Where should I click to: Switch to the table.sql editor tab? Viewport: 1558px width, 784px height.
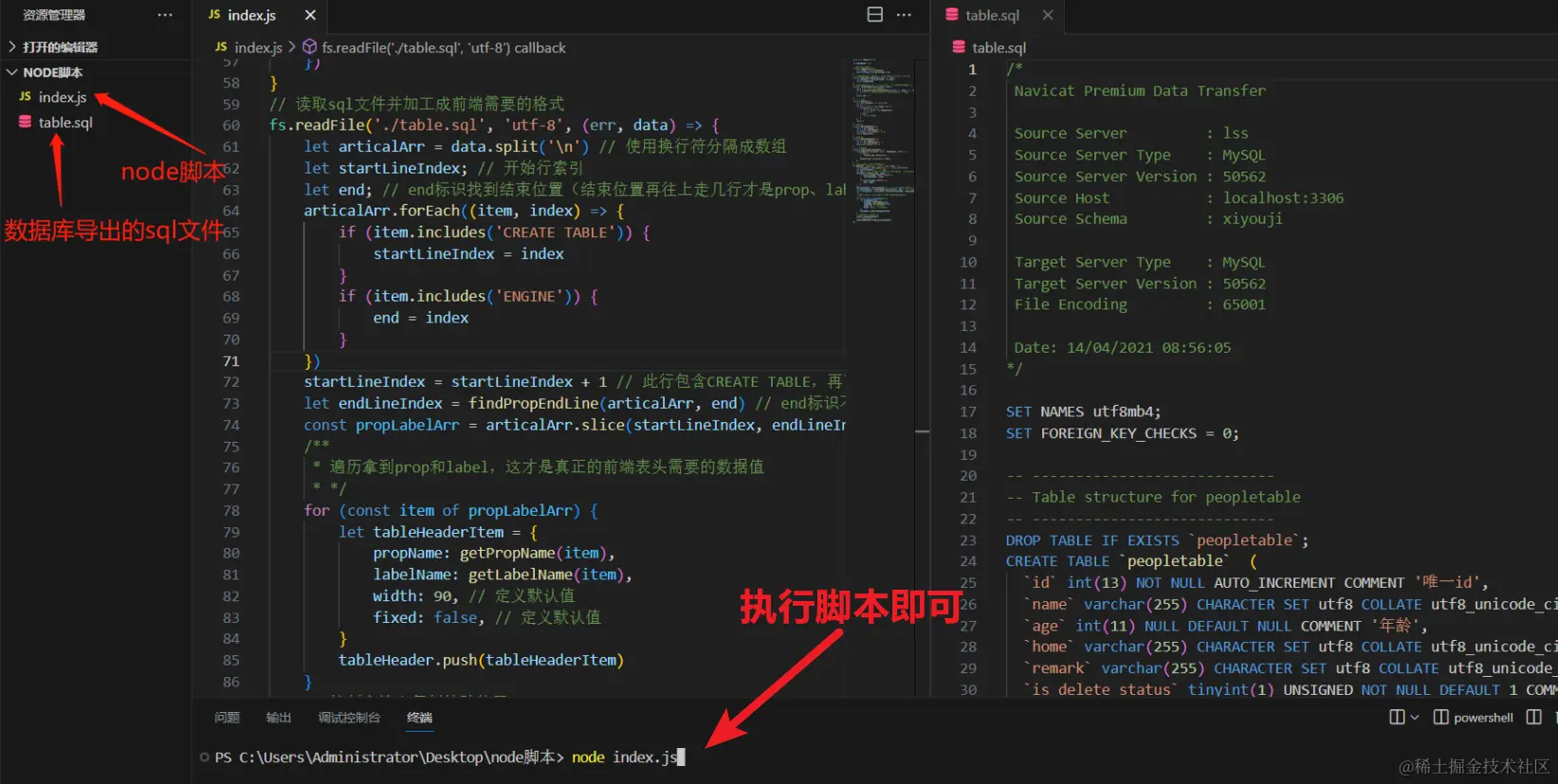[x=993, y=15]
